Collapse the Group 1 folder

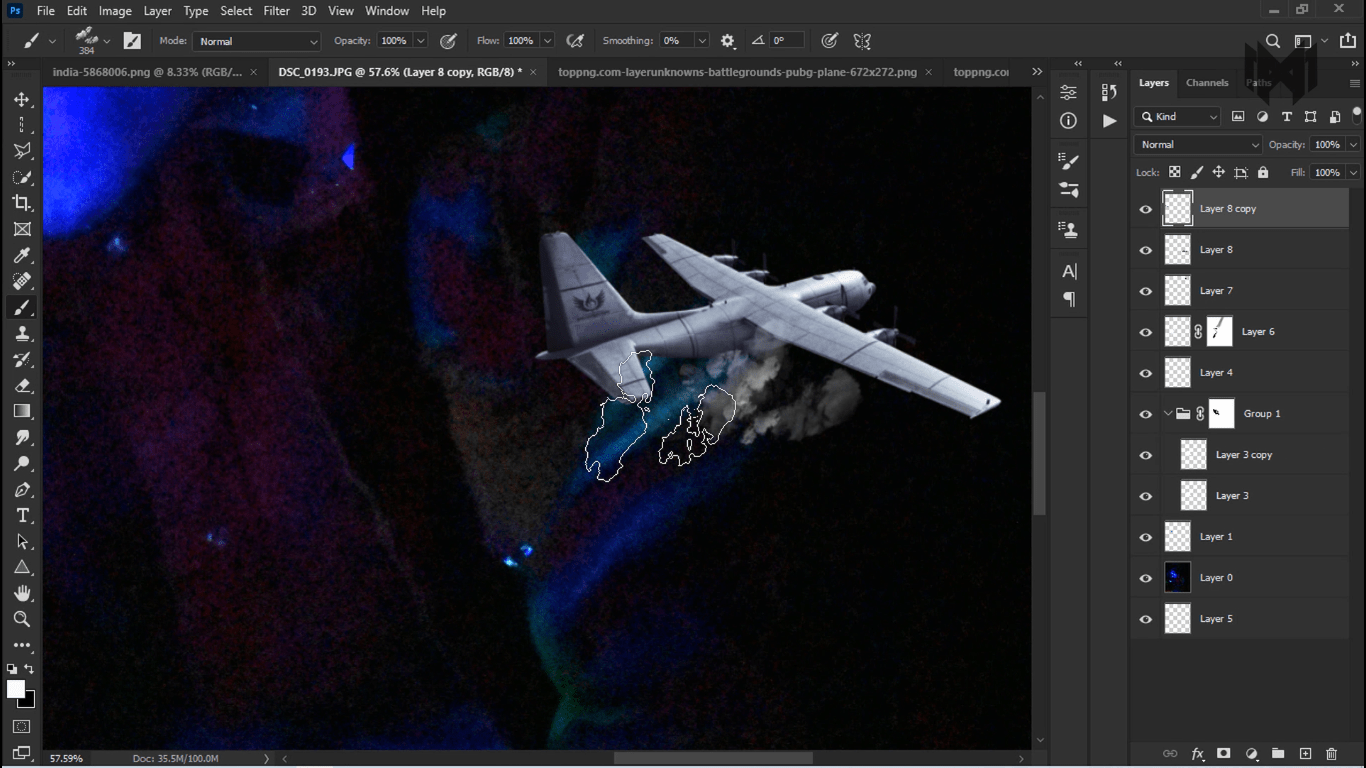click(x=1168, y=414)
